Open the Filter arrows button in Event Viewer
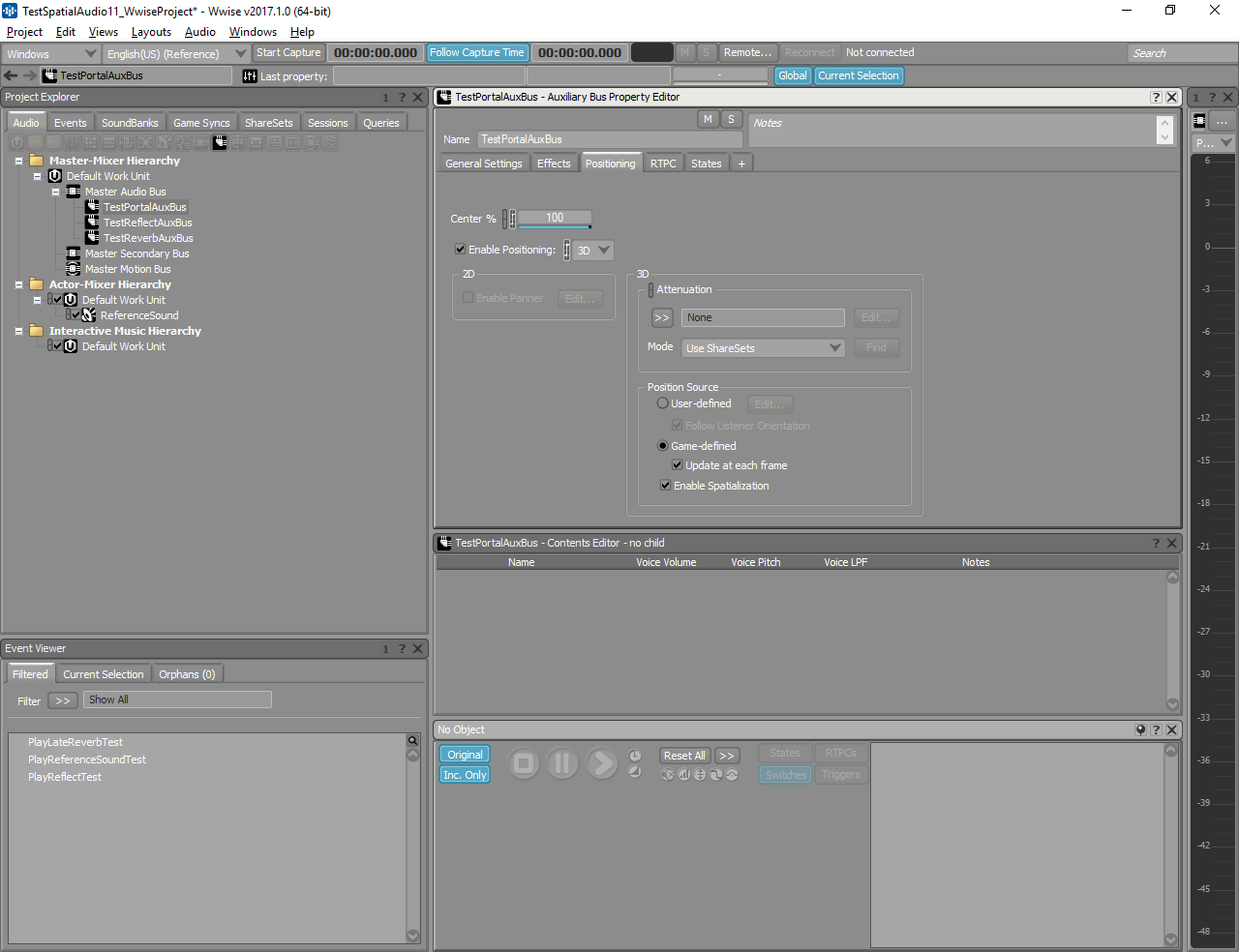Viewport: 1239px width, 952px height. coord(63,700)
